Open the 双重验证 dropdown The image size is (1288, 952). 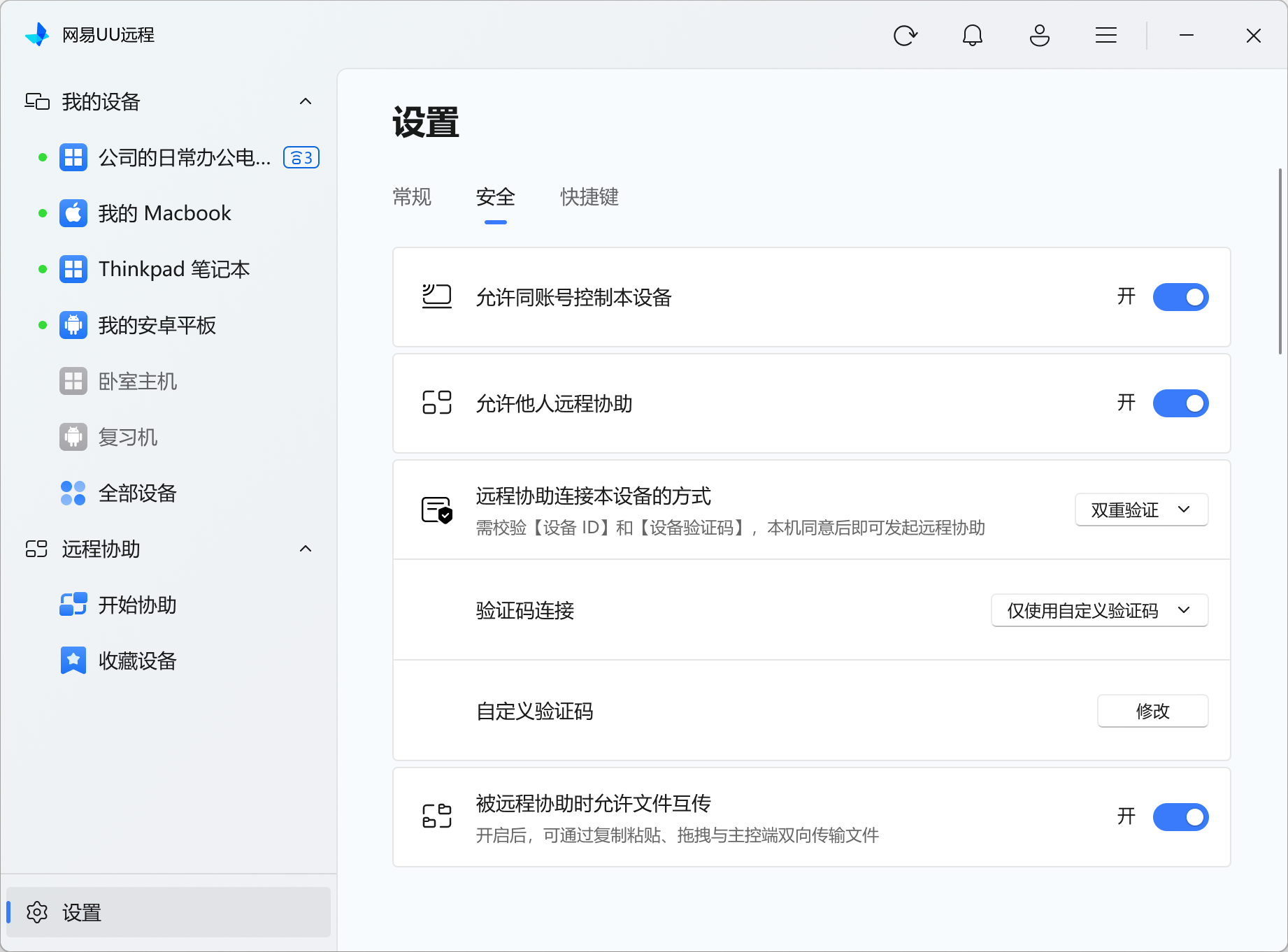click(1141, 510)
